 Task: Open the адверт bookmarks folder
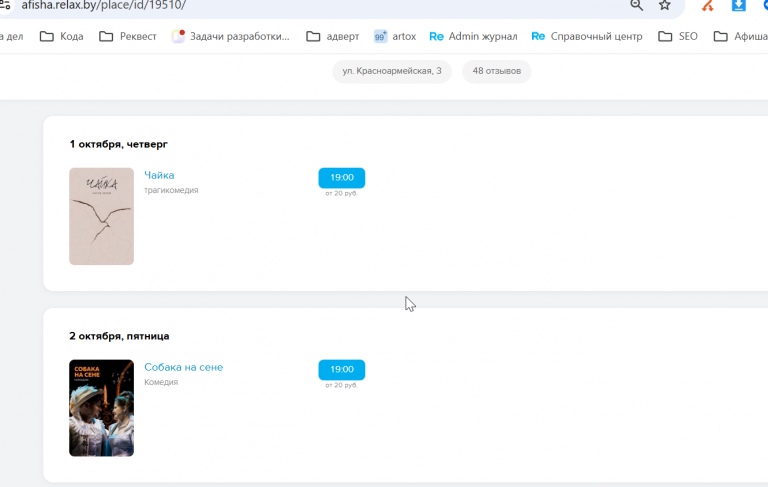click(x=333, y=36)
